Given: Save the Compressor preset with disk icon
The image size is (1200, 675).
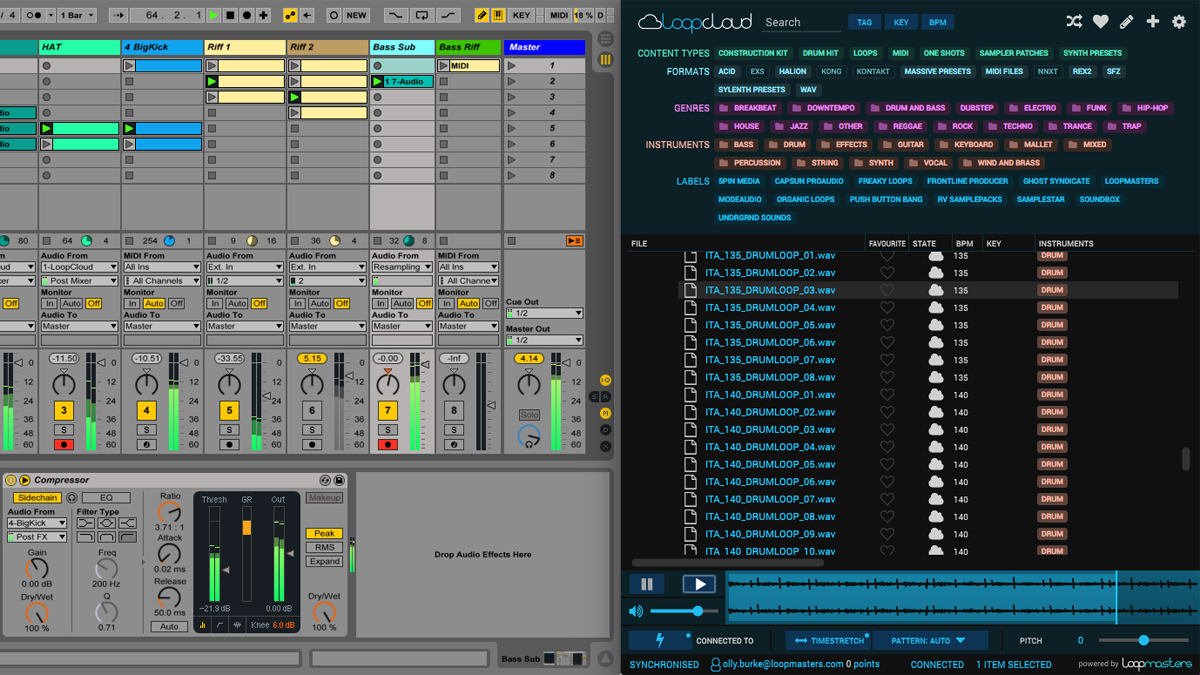Looking at the screenshot, I should (x=339, y=480).
